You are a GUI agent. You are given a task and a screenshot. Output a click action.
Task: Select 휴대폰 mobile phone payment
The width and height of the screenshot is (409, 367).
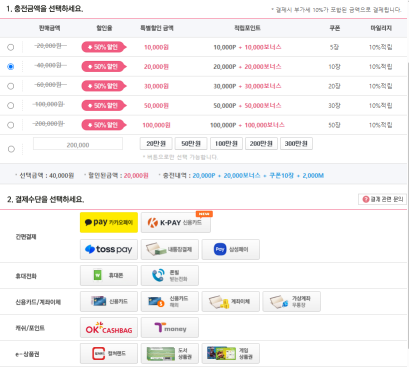pos(109,275)
